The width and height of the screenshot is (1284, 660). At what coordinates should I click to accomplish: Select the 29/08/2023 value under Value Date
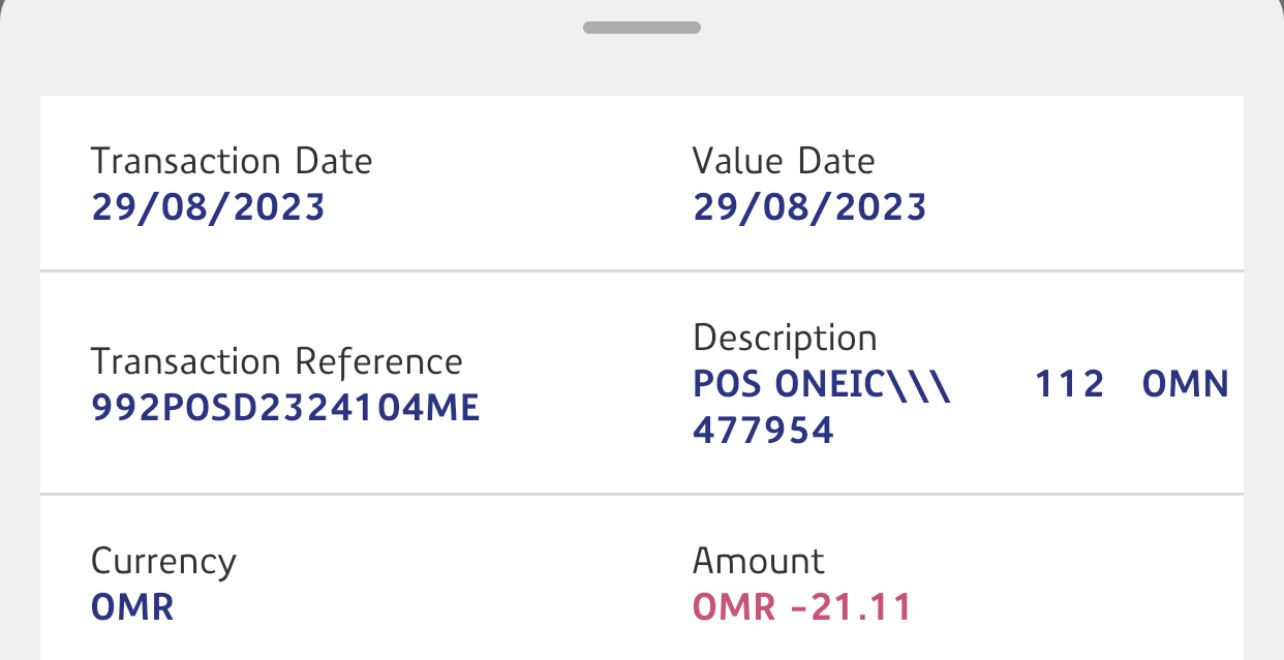coord(809,207)
